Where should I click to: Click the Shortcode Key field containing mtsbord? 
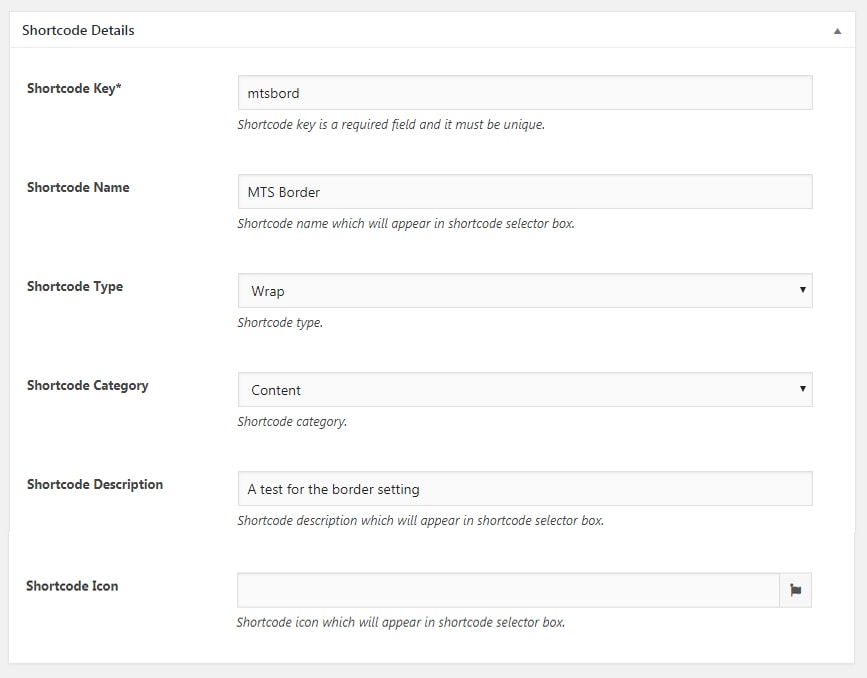(525, 93)
